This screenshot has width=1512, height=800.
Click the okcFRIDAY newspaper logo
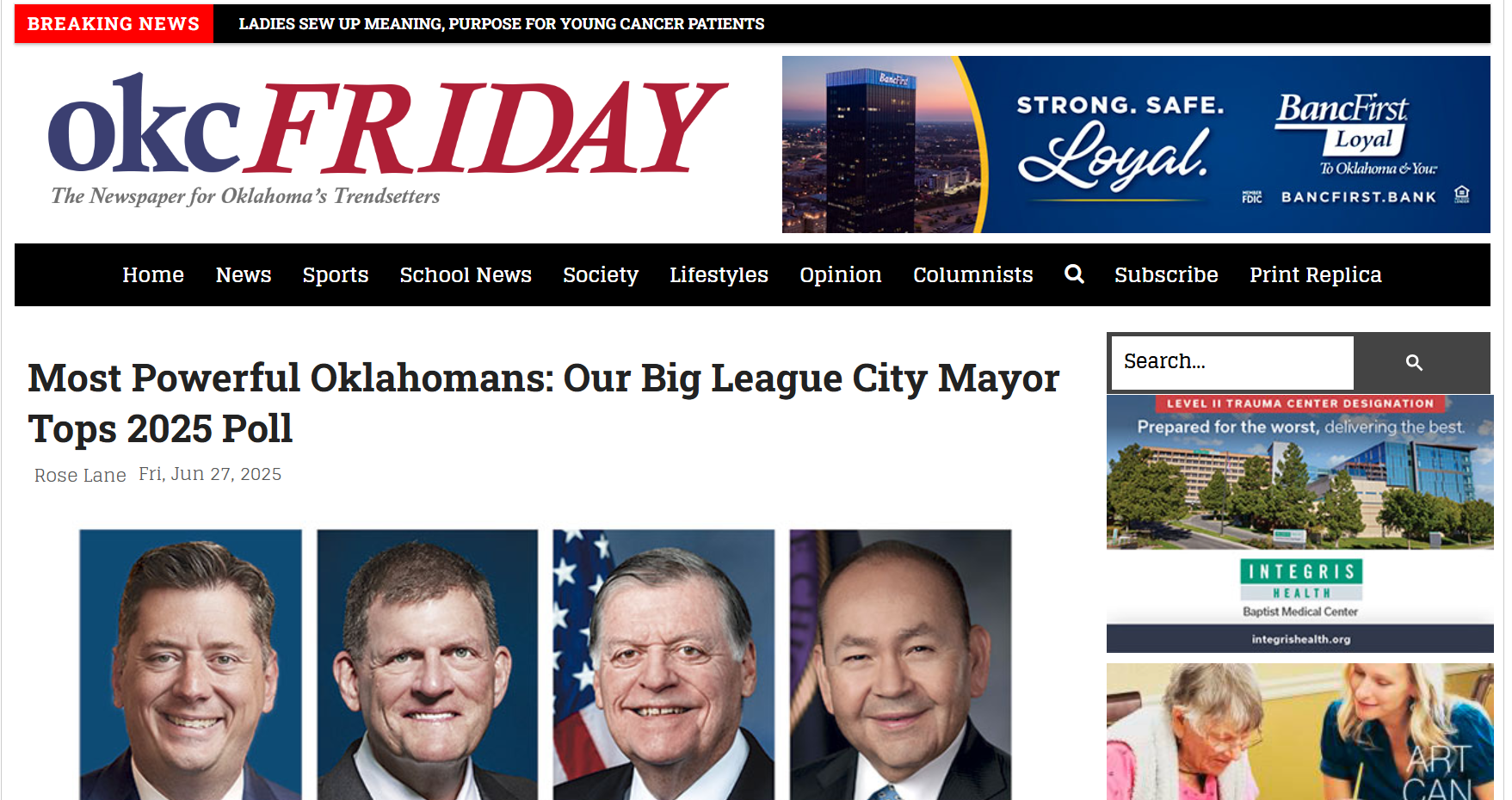[387, 140]
